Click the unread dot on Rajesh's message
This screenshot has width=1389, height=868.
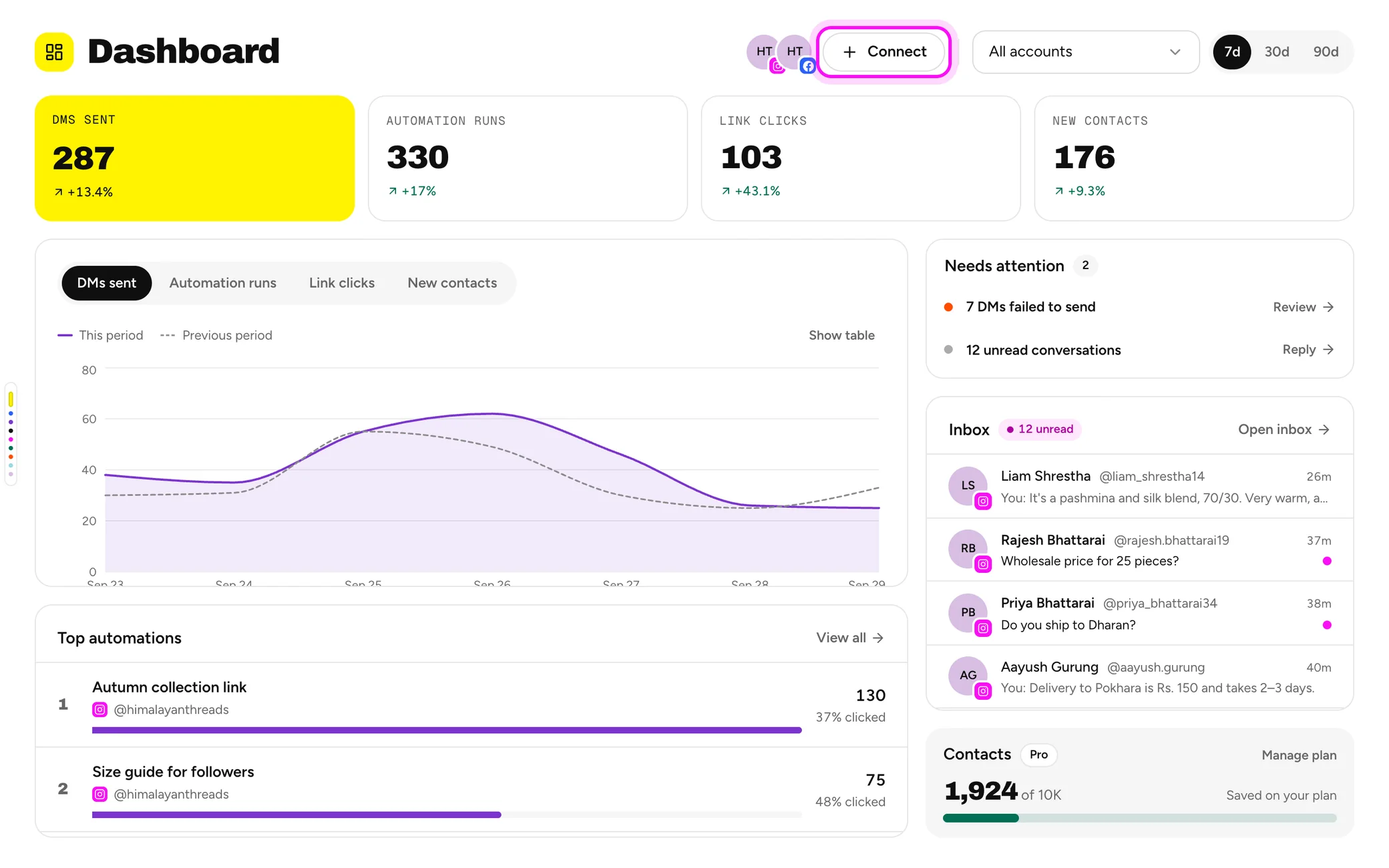coord(1327,561)
